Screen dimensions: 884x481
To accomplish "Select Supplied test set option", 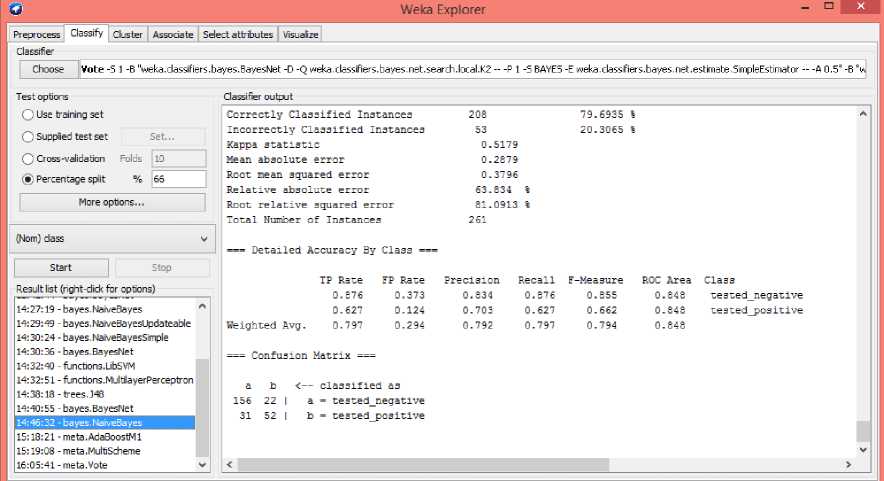I will (x=65, y=136).
